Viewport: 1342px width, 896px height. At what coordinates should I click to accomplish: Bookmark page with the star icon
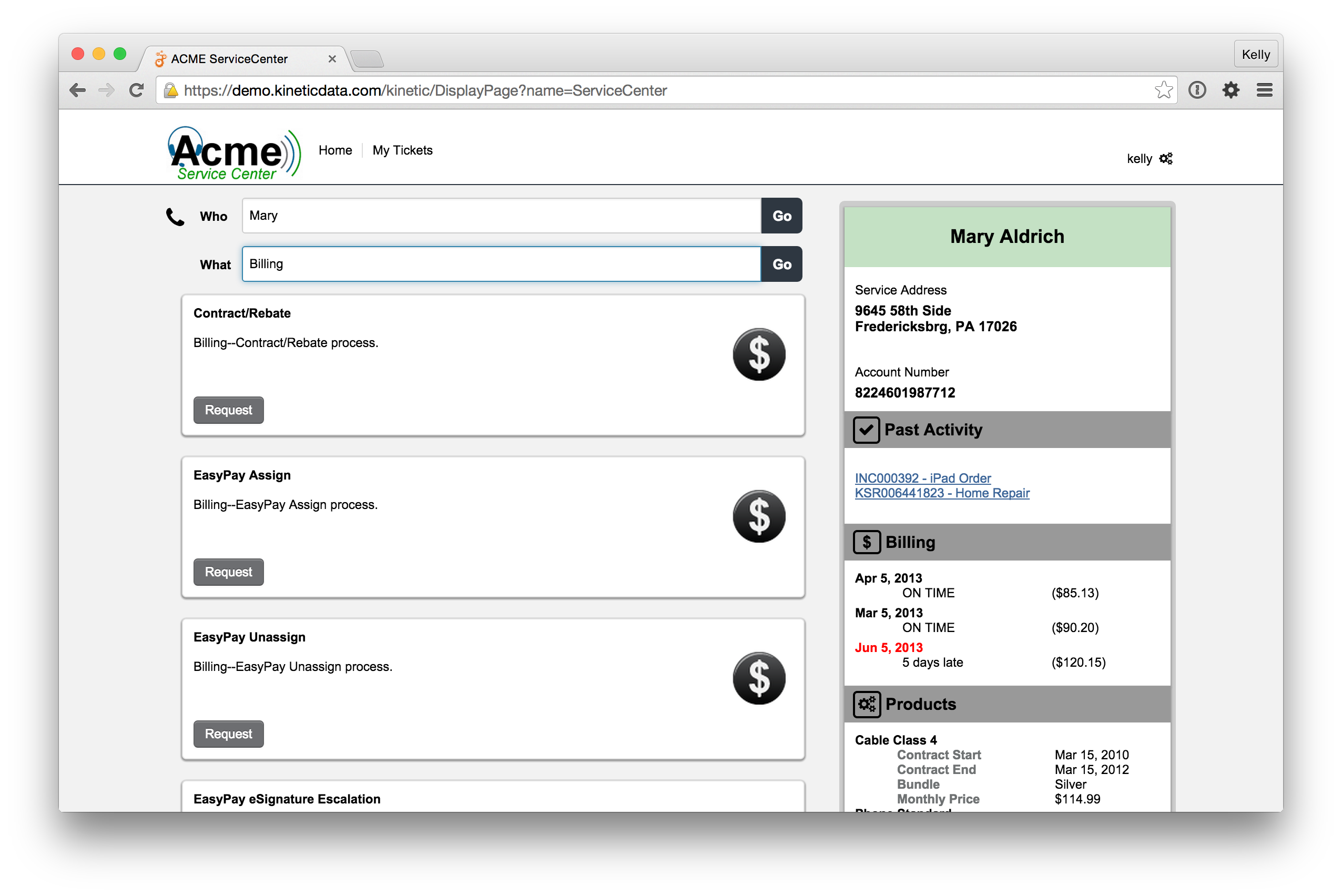pos(1163,90)
